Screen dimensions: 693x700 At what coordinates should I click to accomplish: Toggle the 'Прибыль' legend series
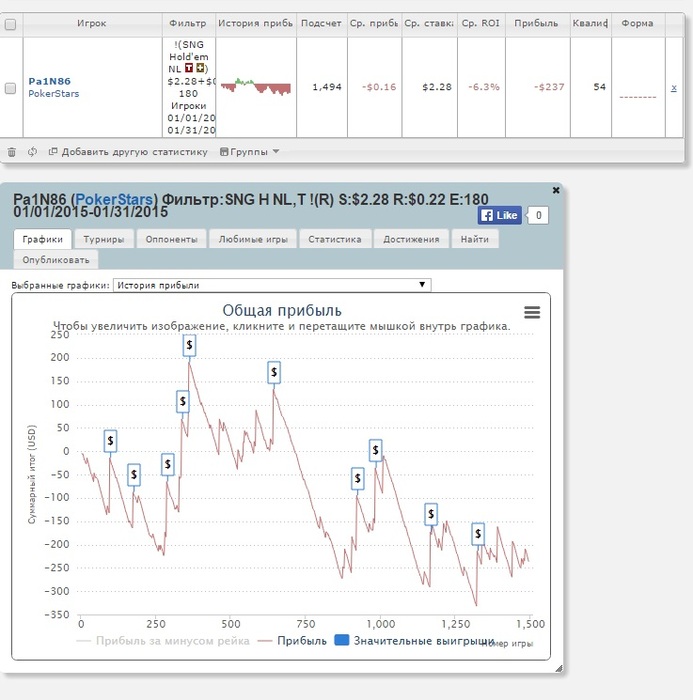292,641
